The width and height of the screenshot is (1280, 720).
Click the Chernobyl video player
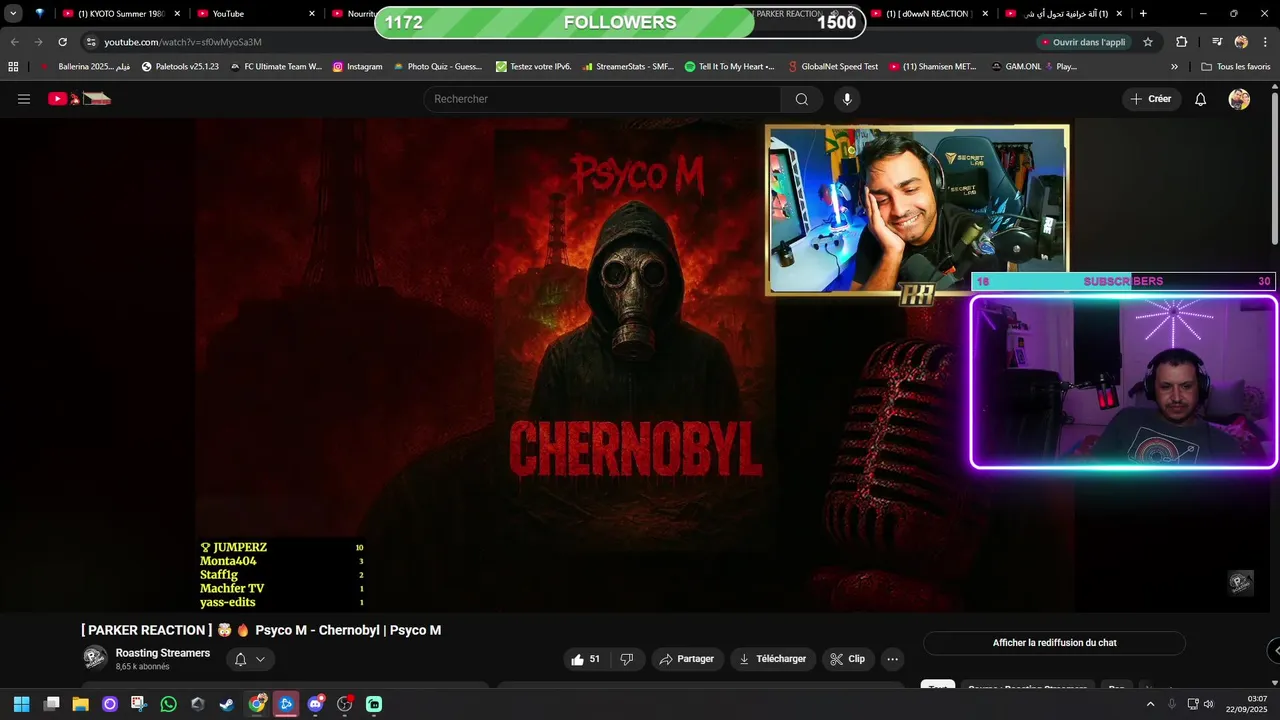[636, 365]
